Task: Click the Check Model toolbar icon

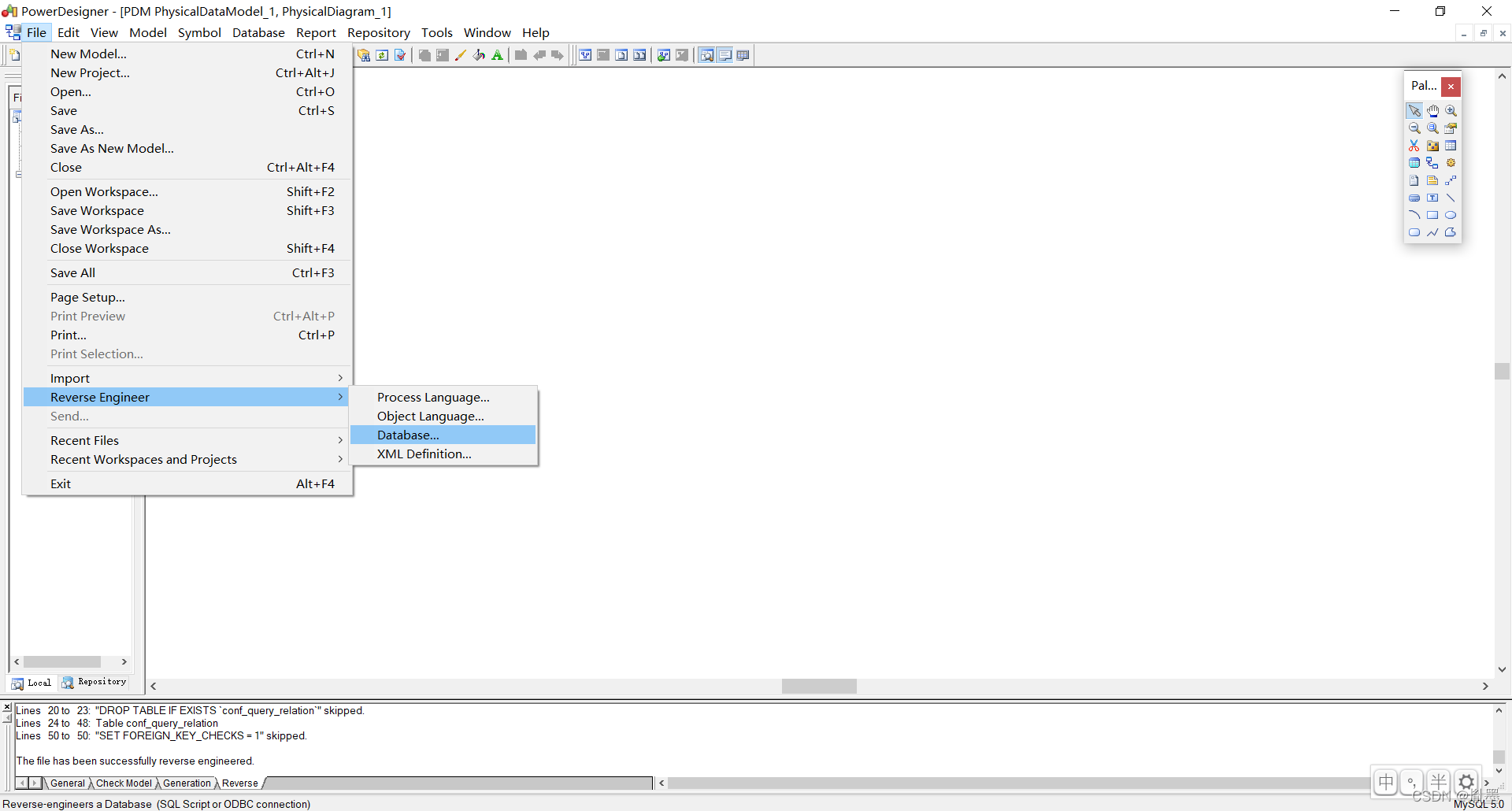Action: point(400,55)
